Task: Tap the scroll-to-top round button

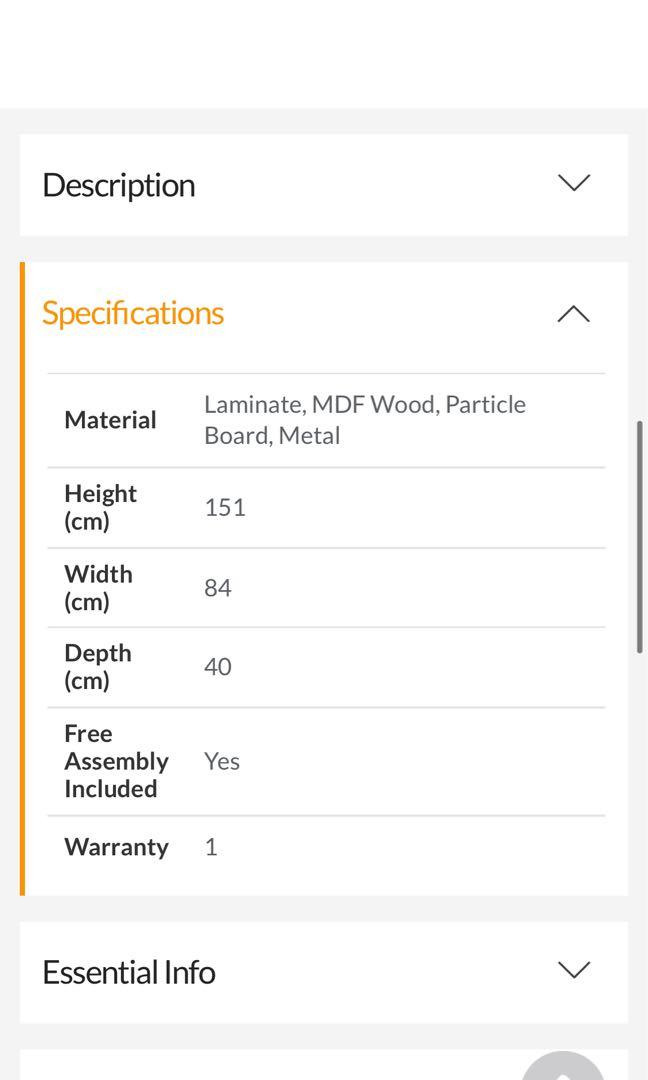Action: pyautogui.click(x=563, y=1066)
